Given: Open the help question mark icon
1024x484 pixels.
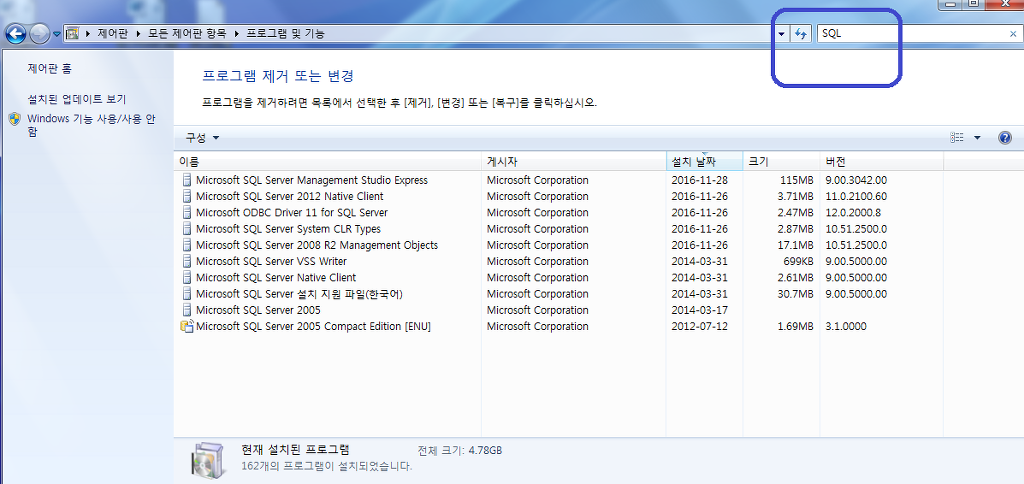Looking at the screenshot, I should coord(1005,138).
